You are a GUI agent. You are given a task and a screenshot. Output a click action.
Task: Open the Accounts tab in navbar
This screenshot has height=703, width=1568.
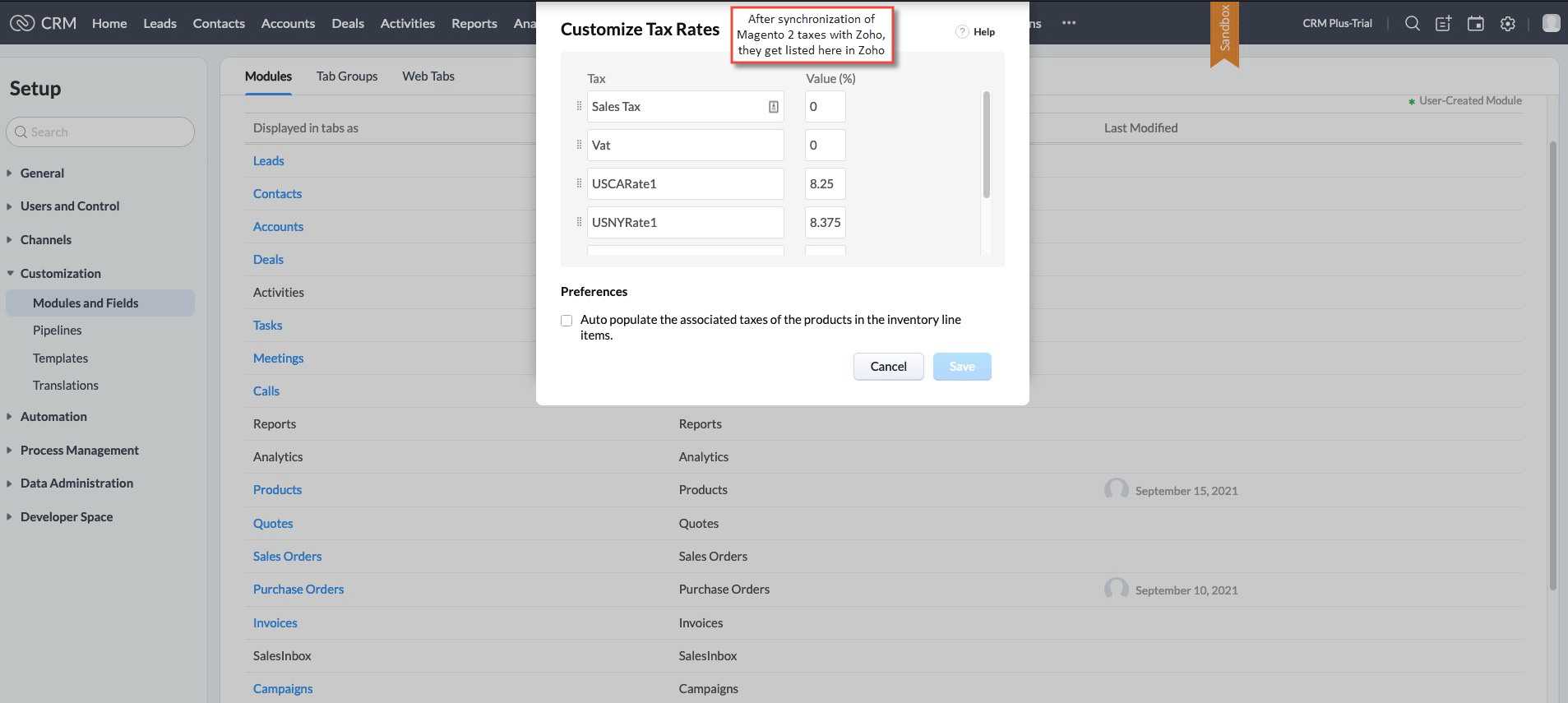(x=288, y=23)
